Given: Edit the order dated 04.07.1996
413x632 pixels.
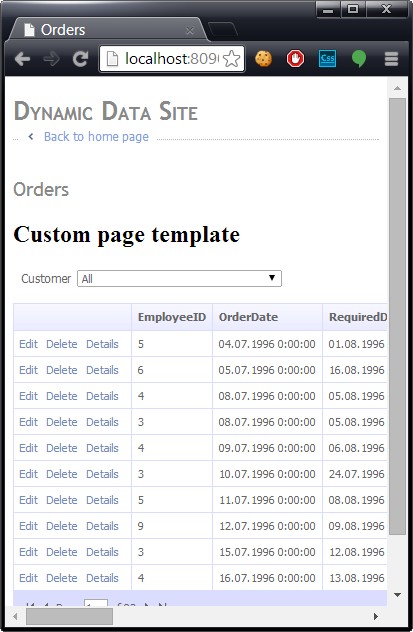Looking at the screenshot, I should [29, 344].
